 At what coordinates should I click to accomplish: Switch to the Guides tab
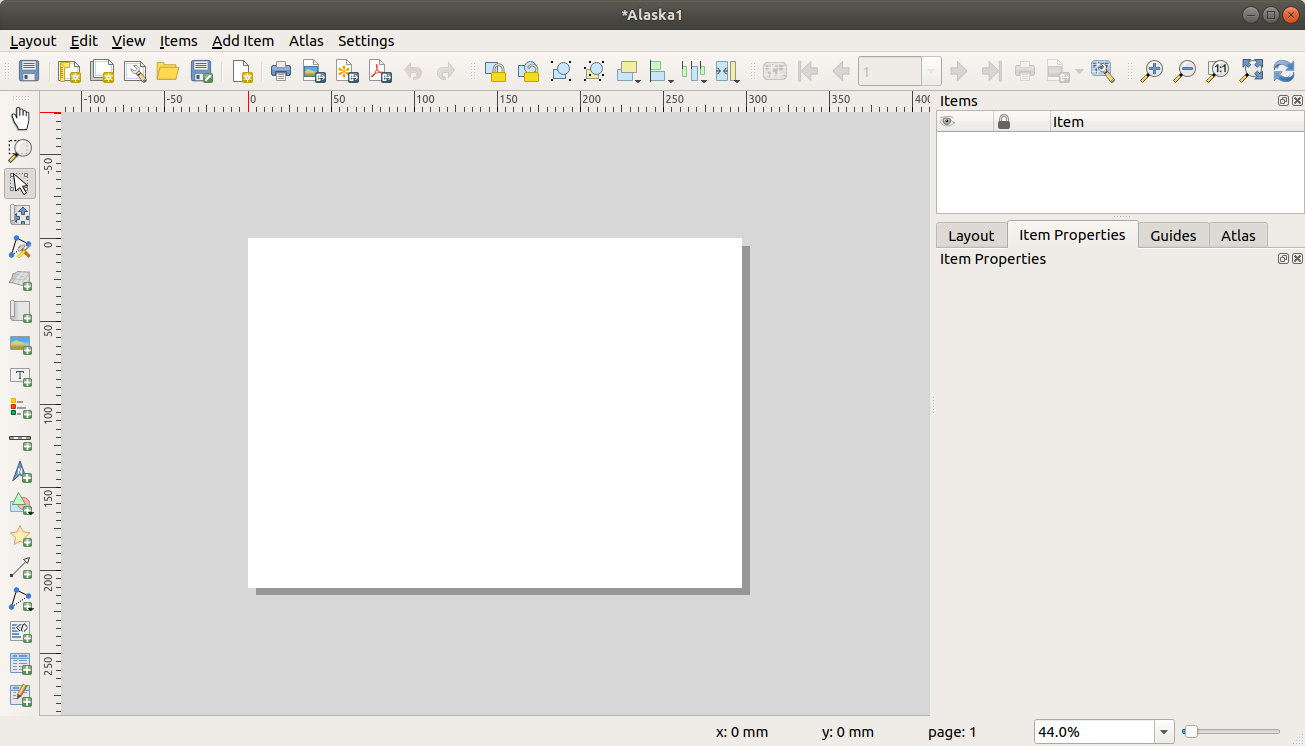click(x=1173, y=235)
